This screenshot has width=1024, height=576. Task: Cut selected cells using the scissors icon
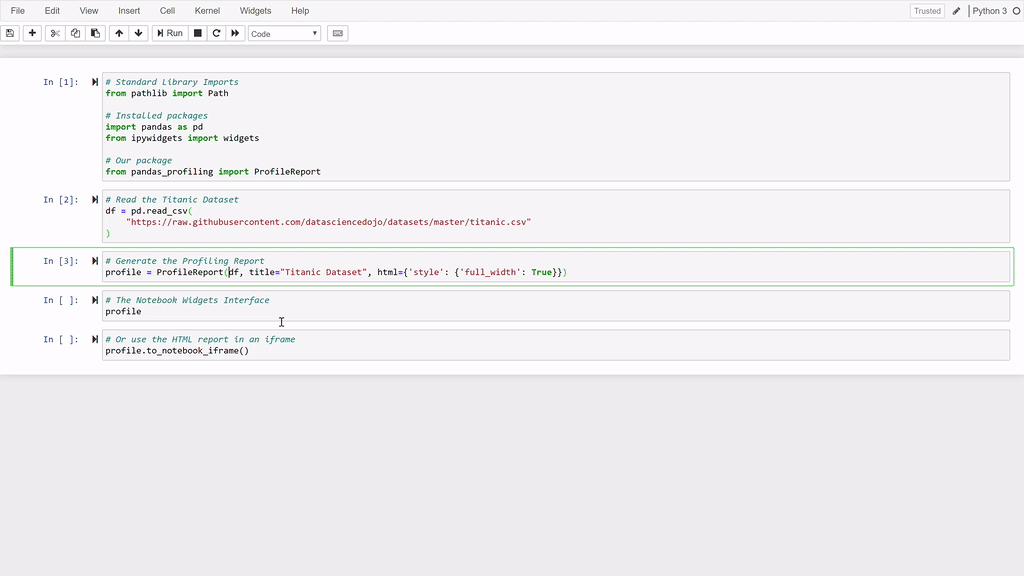pos(53,33)
